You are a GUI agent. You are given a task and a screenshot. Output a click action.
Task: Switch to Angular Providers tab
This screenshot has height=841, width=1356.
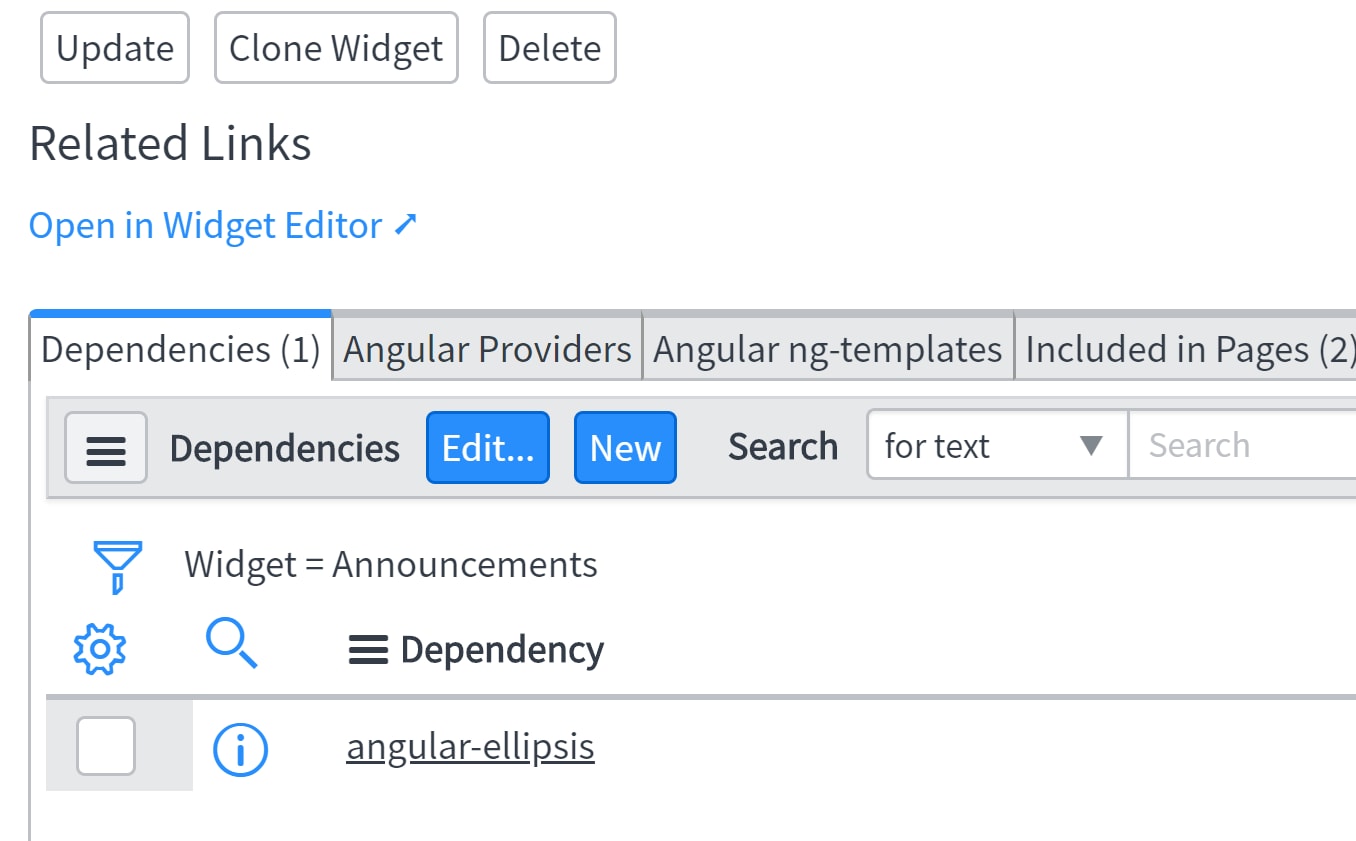point(487,349)
